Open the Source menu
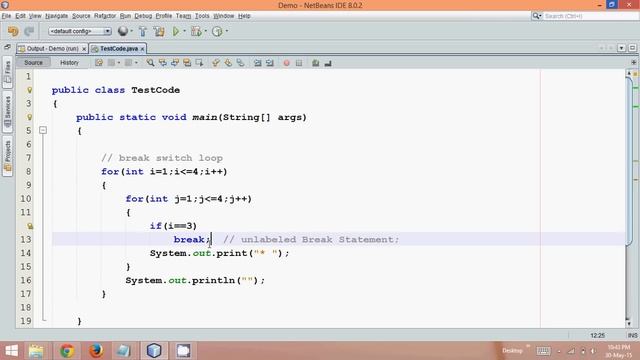This screenshot has width=640, height=360. point(81,16)
